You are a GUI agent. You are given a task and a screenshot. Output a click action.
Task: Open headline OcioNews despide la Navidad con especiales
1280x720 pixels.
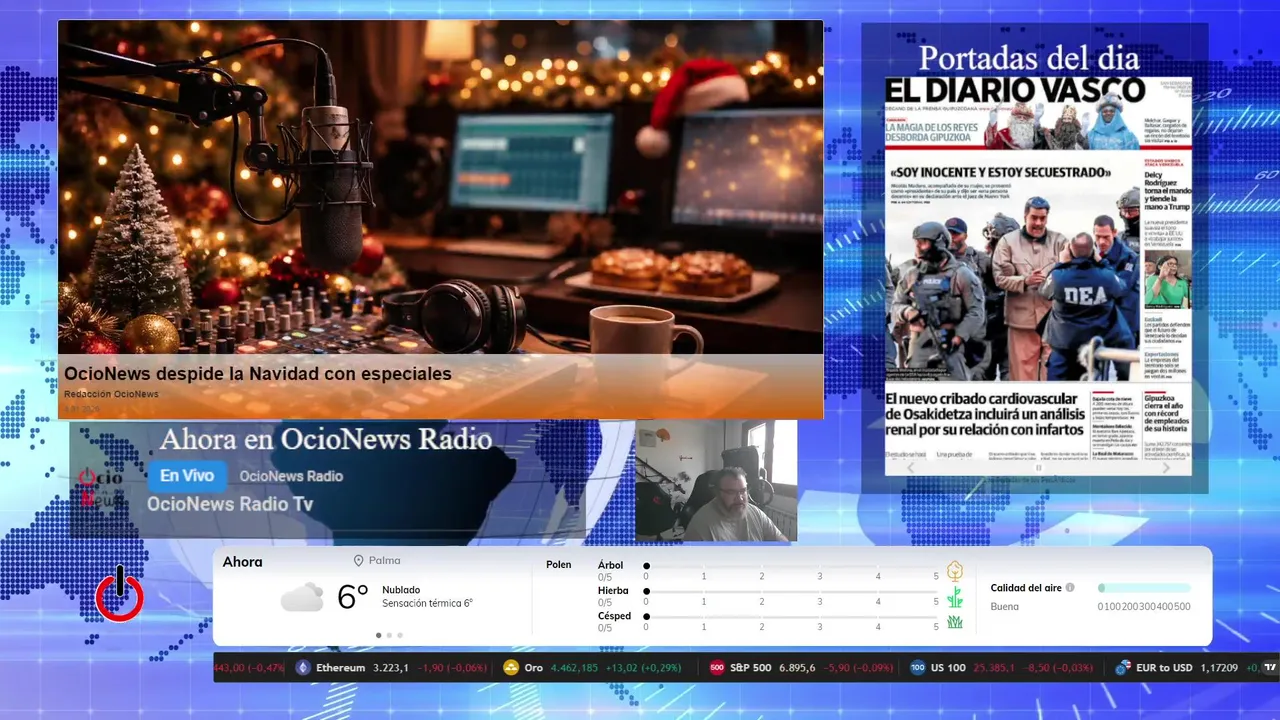[258, 374]
